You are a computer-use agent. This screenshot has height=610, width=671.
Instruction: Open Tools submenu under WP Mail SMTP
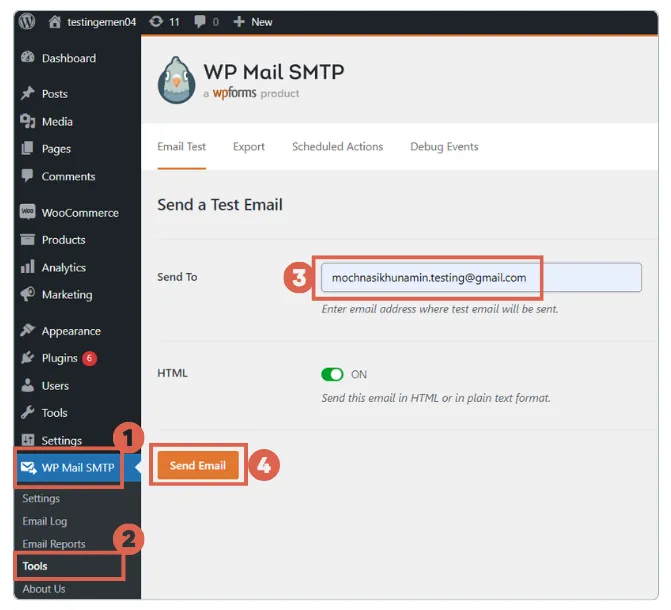tap(35, 566)
